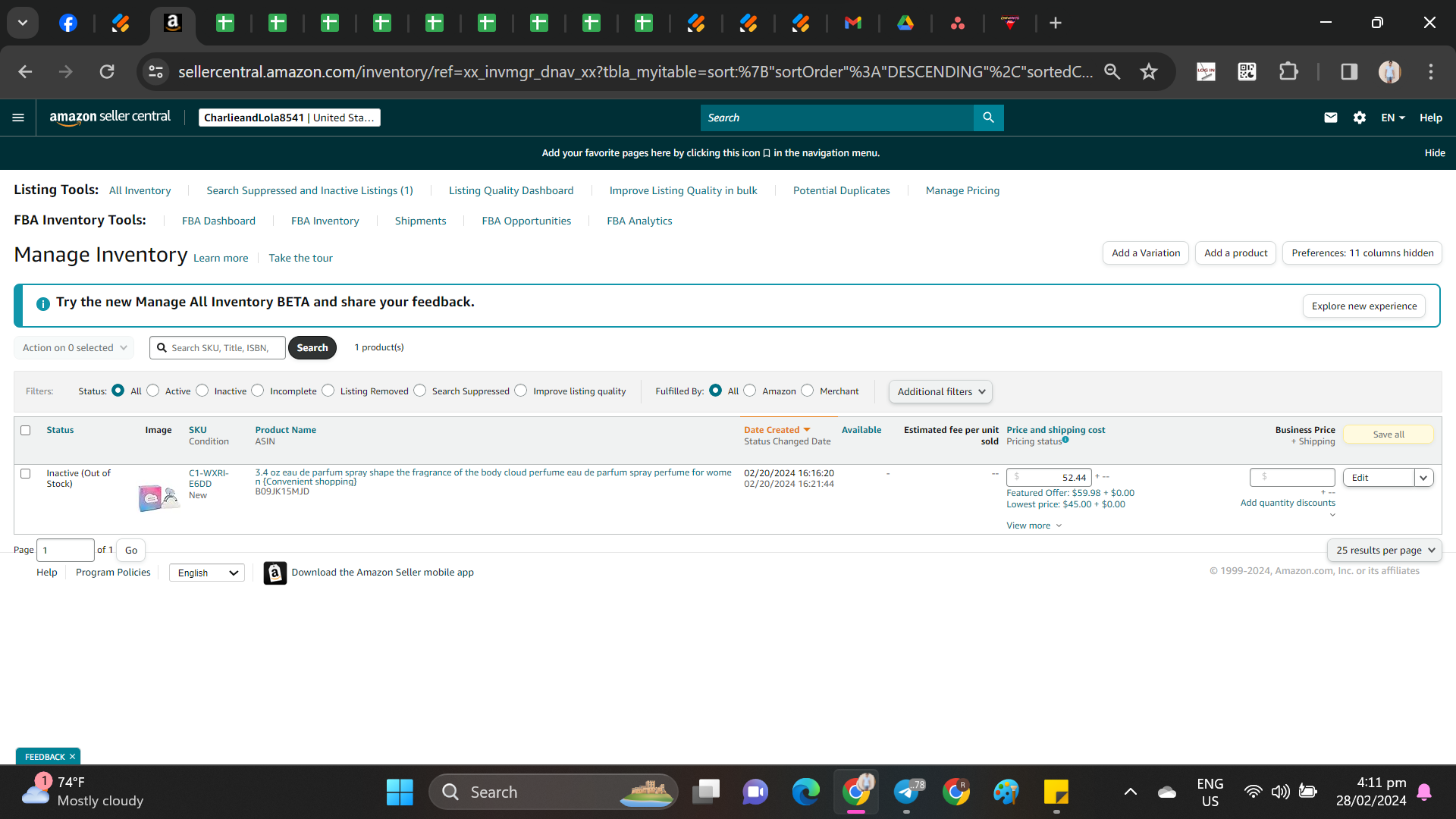The height and width of the screenshot is (819, 1456).
Task: Open the arrow next to Edit button
Action: coord(1424,478)
